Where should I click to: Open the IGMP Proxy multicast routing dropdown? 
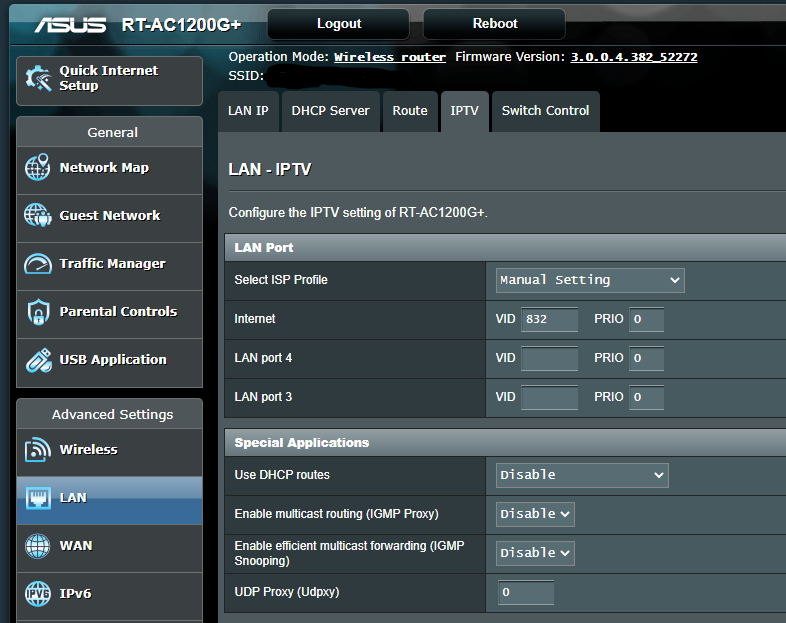535,514
